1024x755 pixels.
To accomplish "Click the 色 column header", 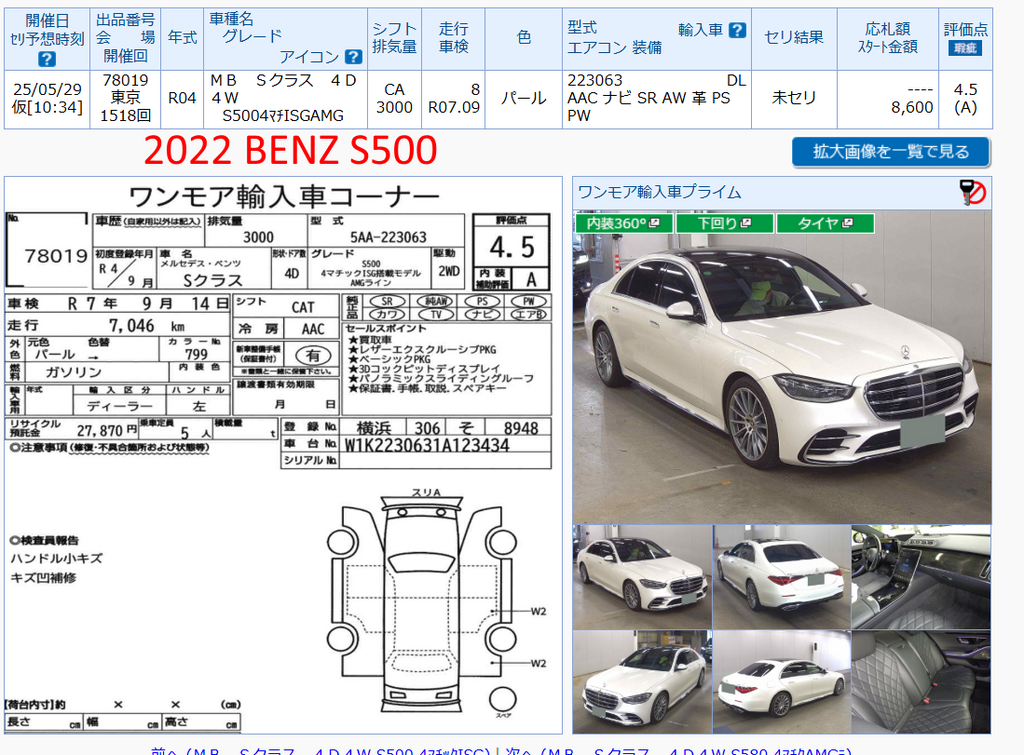I will (x=524, y=38).
